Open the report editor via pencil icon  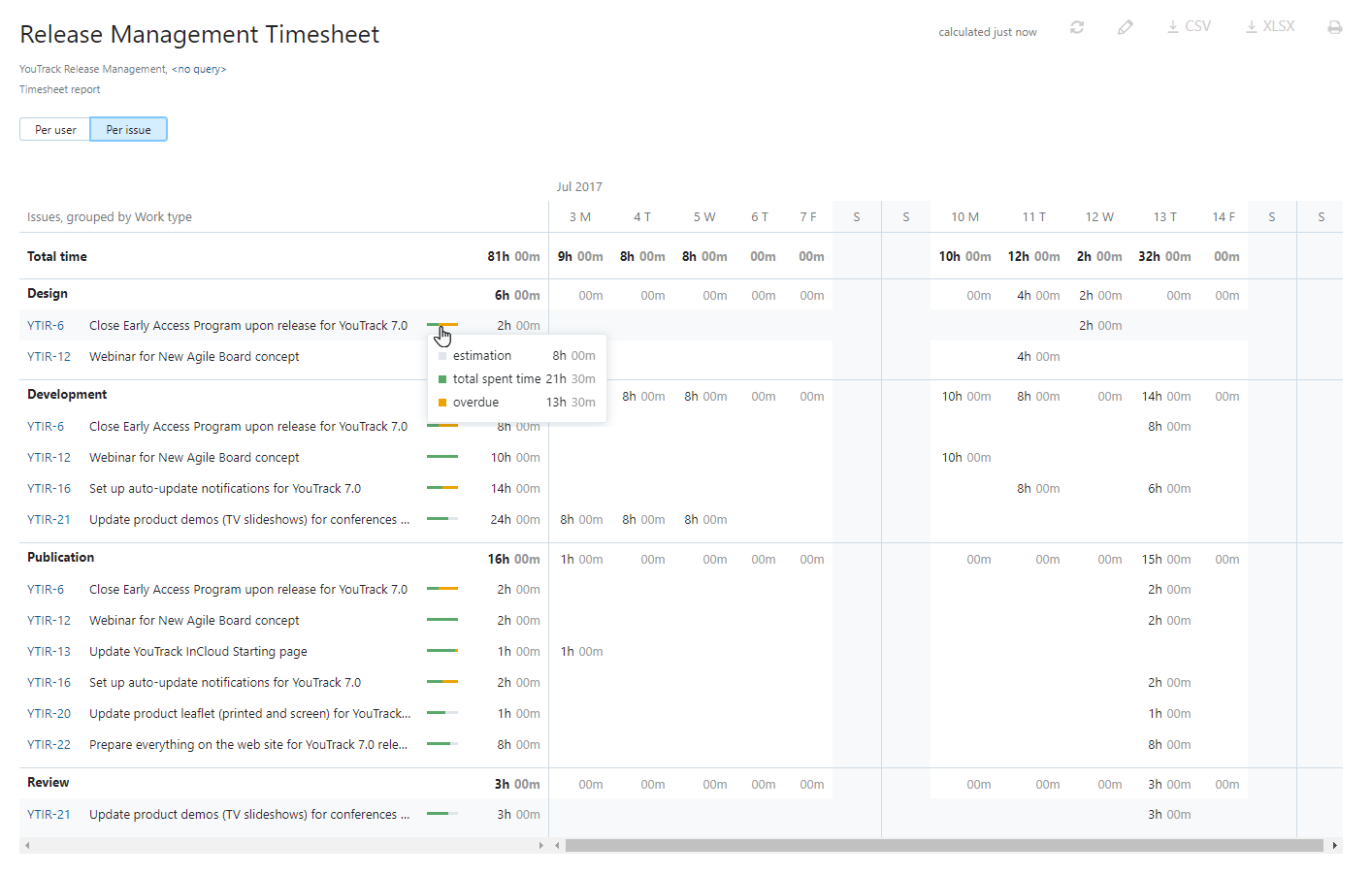[x=1126, y=27]
